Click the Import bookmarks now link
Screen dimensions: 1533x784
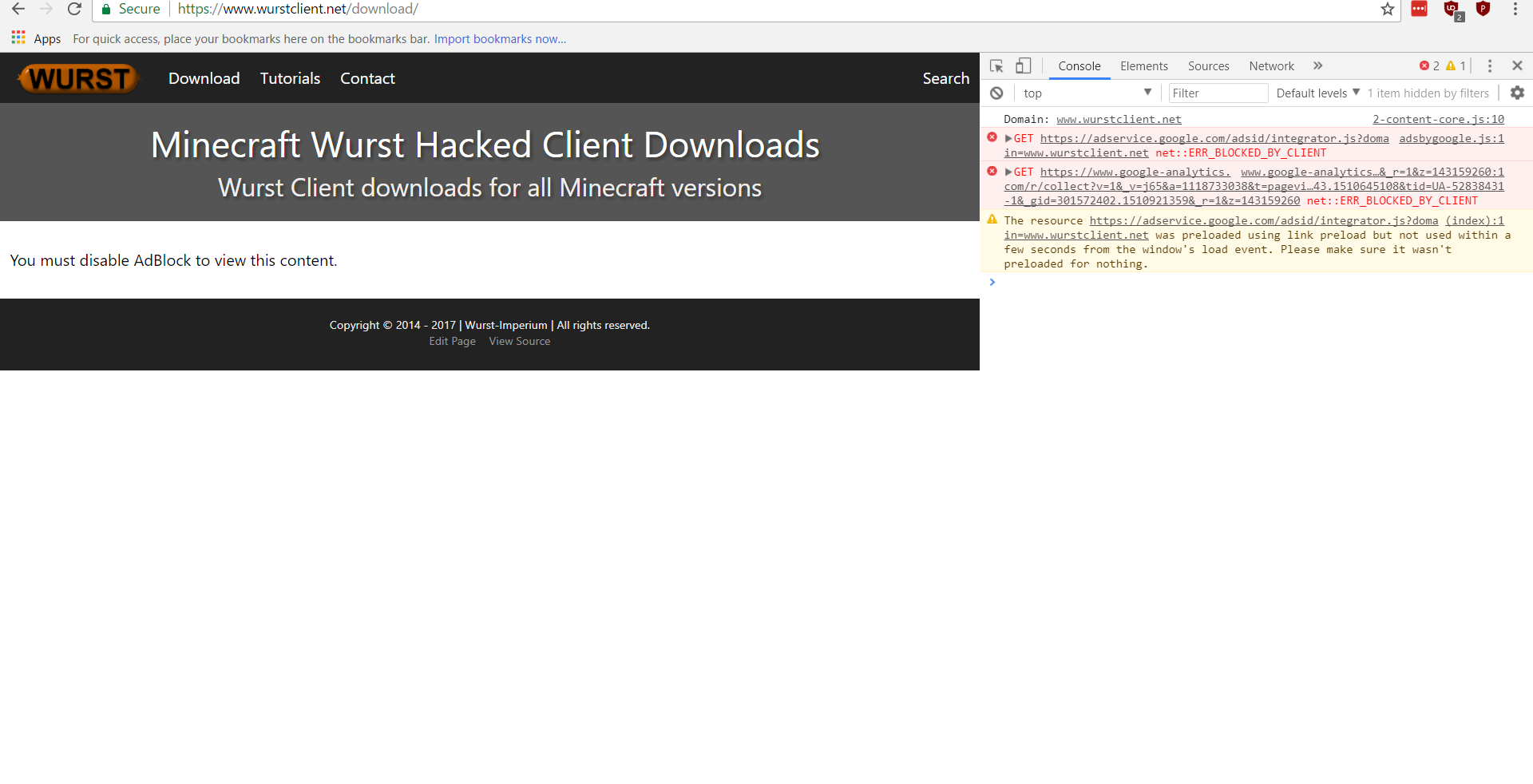500,38
